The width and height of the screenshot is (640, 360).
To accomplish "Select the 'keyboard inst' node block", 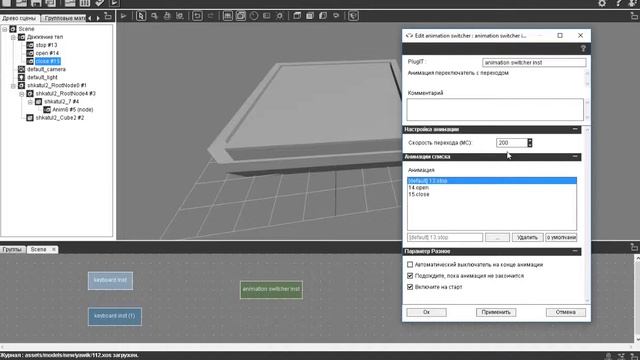I will pyautogui.click(x=110, y=281).
